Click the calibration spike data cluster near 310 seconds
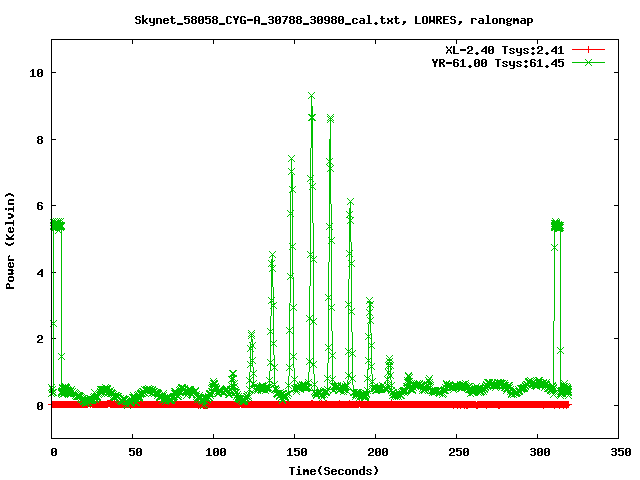The height and width of the screenshot is (480, 640). pos(557,225)
